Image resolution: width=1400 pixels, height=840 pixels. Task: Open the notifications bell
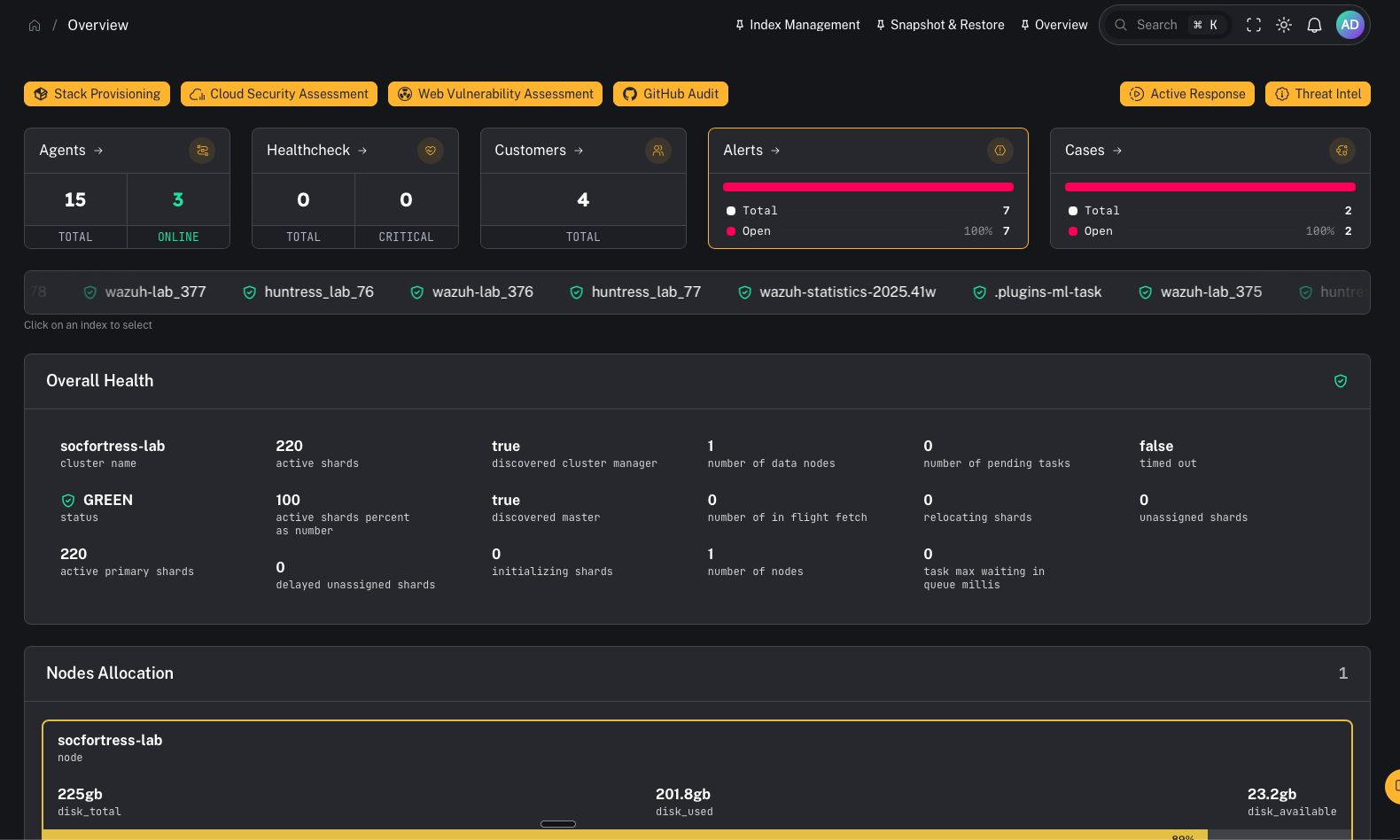coord(1315,25)
